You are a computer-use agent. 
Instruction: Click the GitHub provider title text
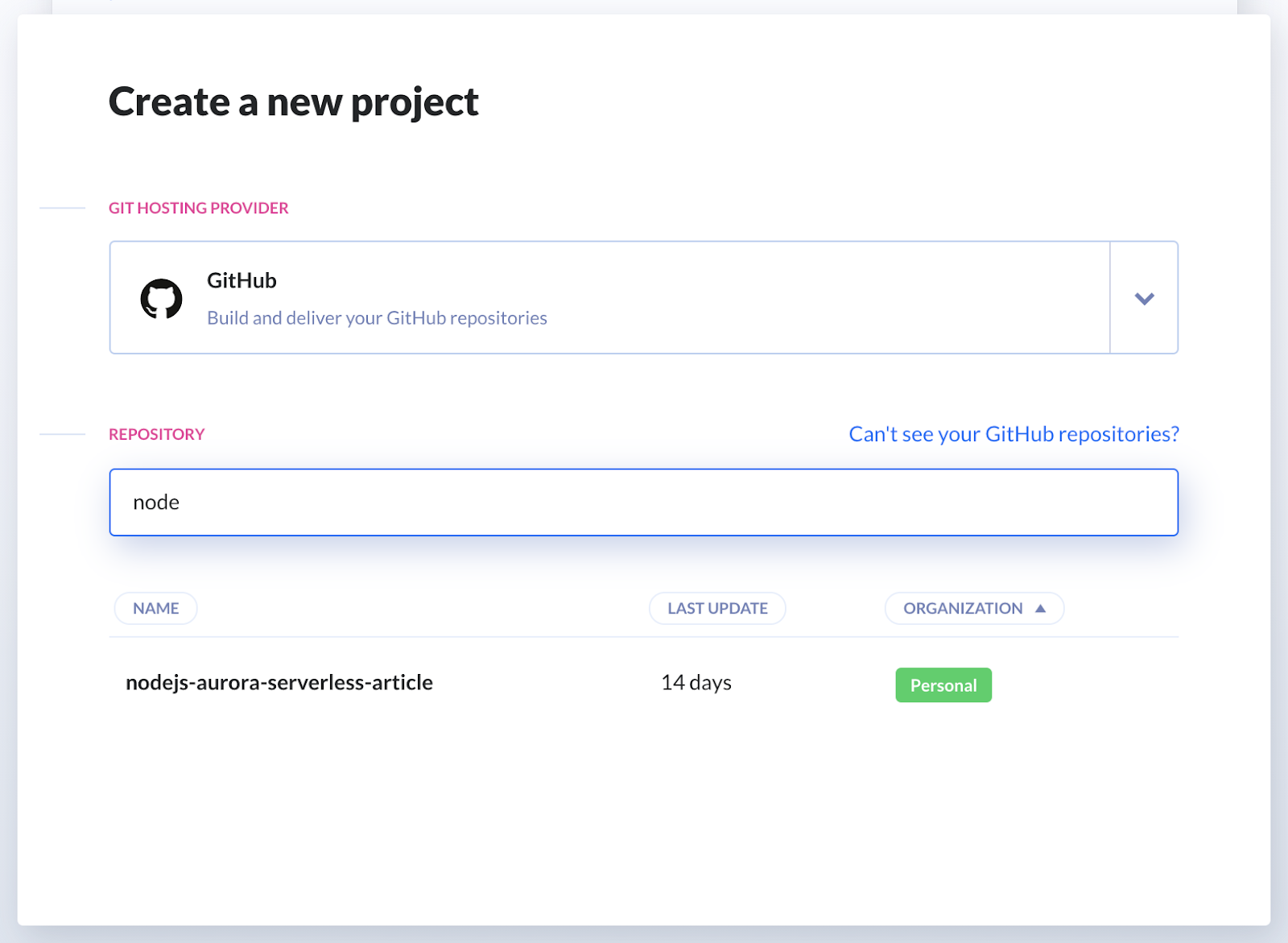242,280
